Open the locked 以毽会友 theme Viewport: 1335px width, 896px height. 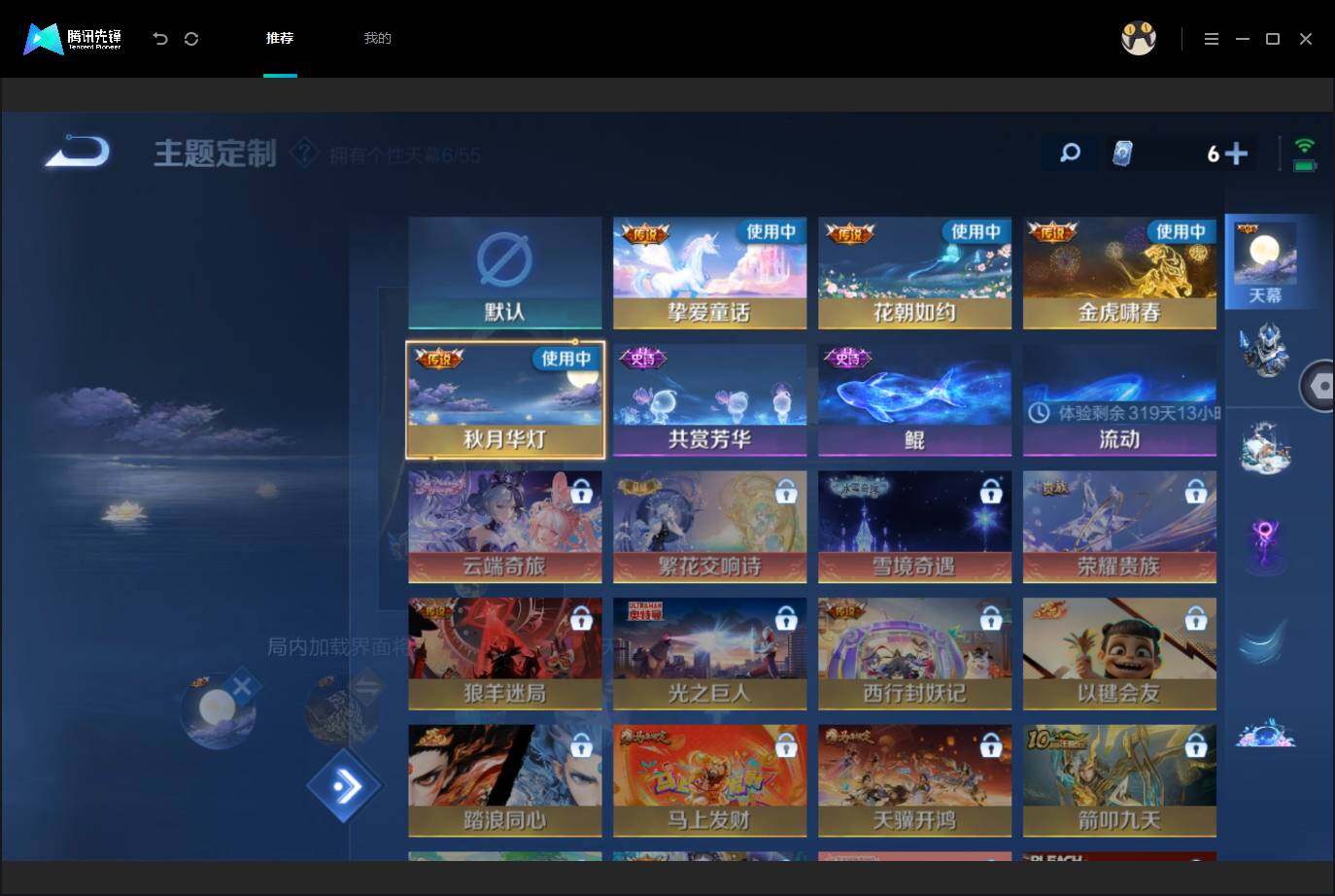pos(1119,654)
